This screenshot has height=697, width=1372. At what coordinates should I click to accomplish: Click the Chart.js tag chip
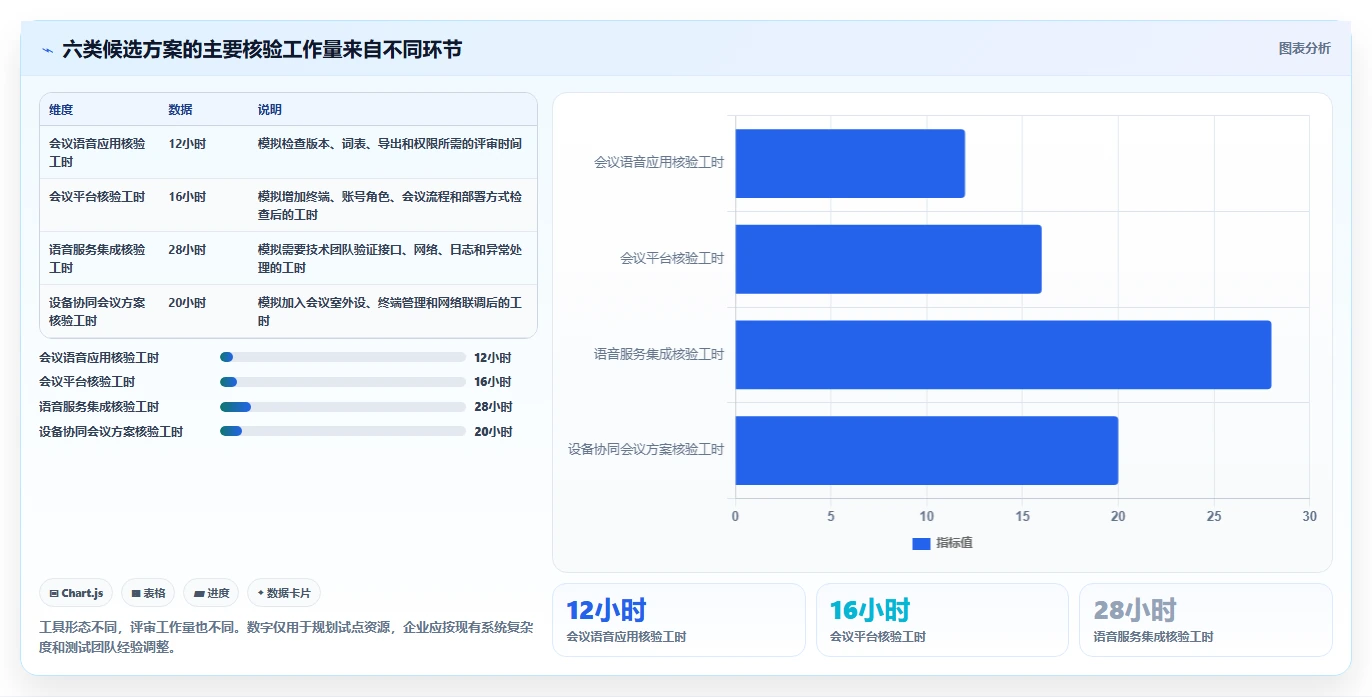(x=77, y=593)
